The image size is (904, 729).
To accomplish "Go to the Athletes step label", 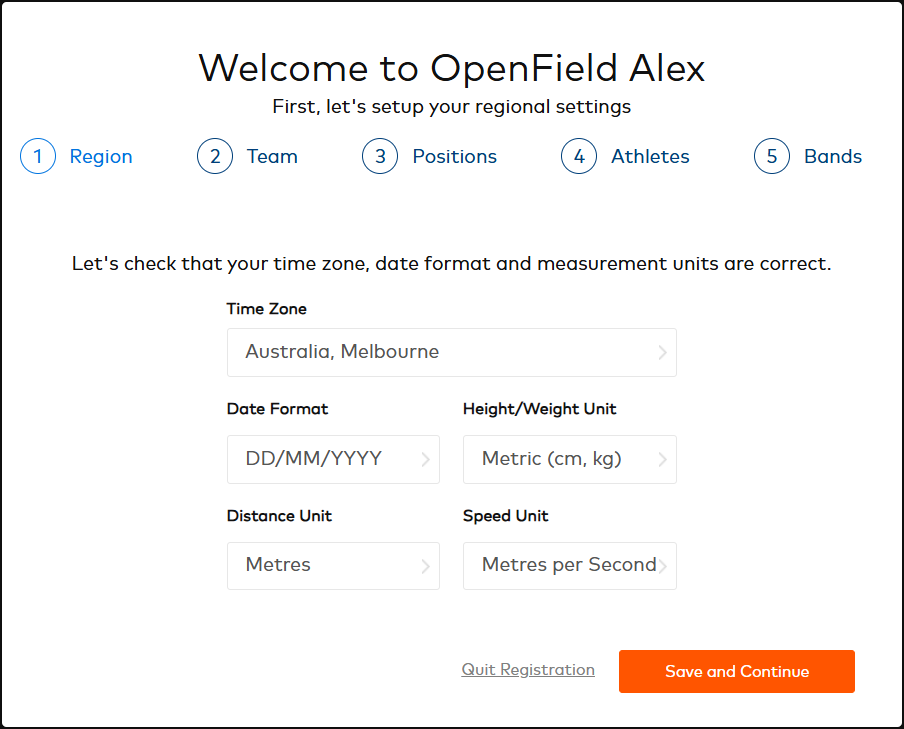I will (x=650, y=156).
